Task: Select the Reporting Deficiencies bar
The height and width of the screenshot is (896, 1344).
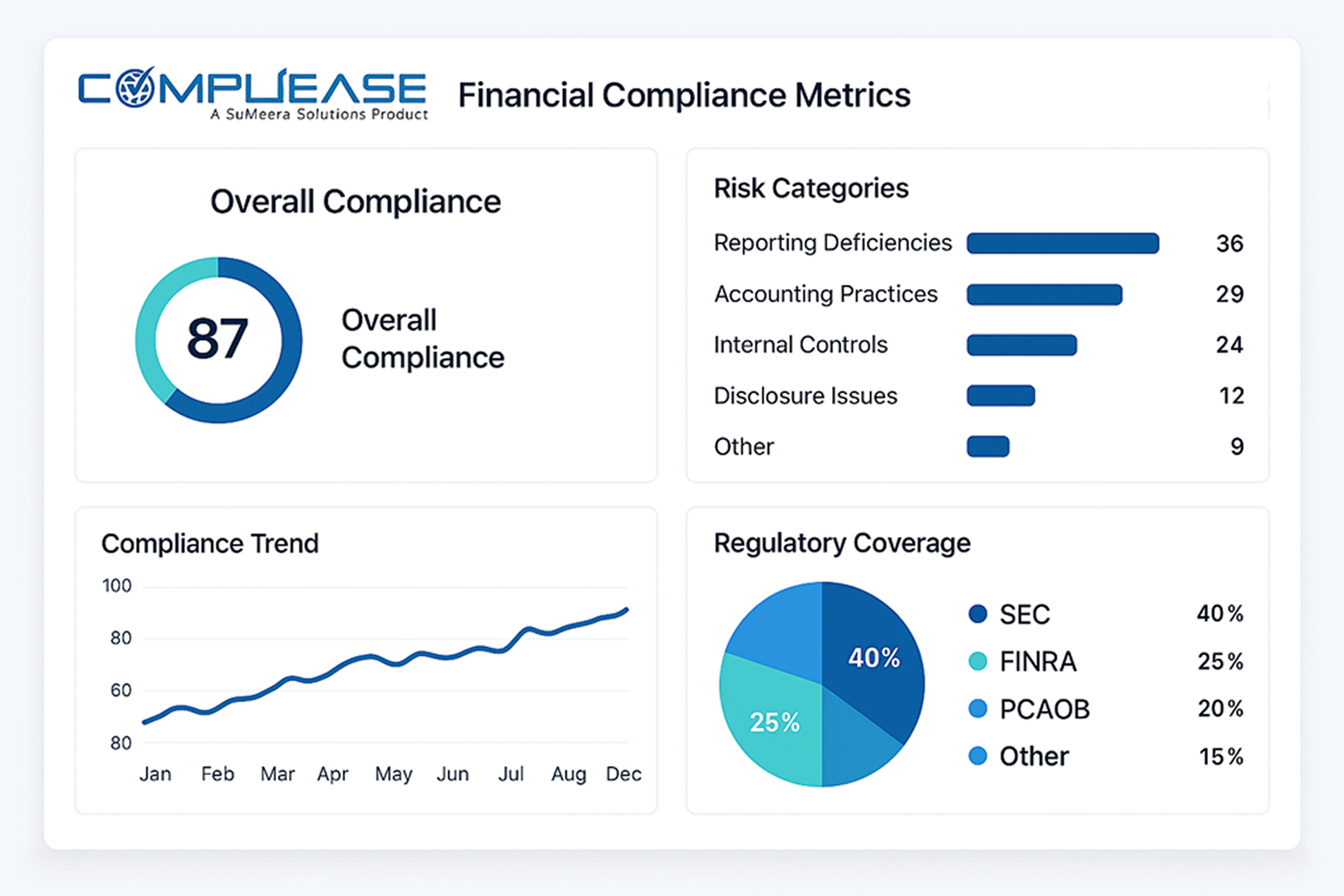Action: tap(1062, 243)
